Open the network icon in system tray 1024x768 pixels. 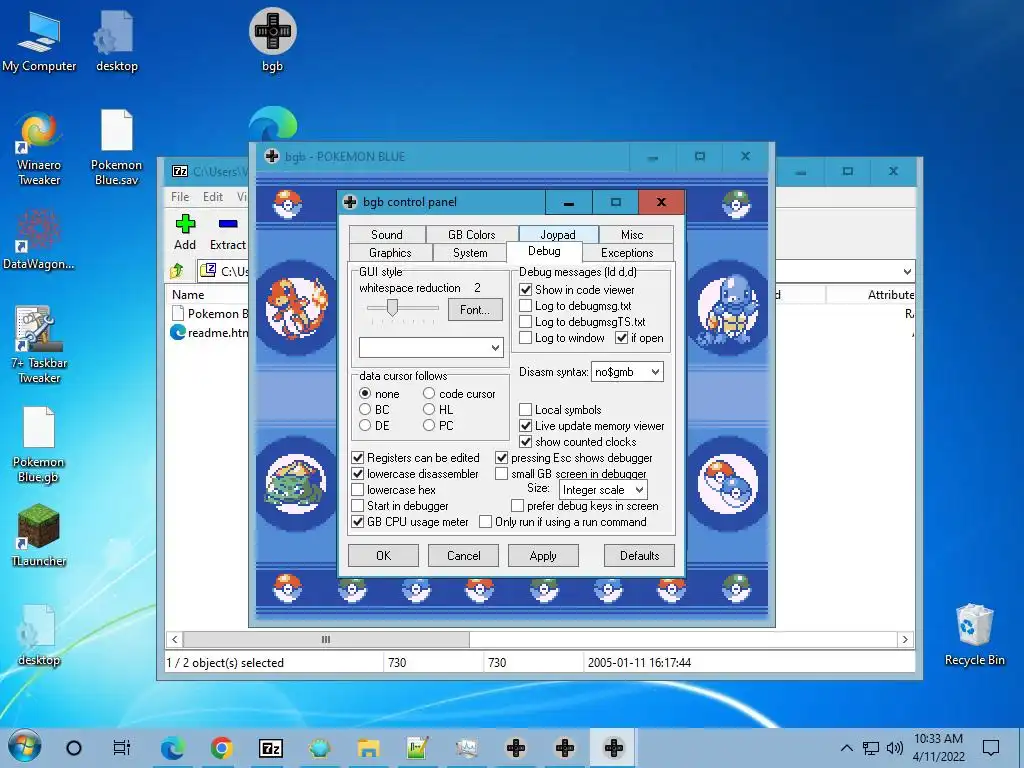pos(871,748)
